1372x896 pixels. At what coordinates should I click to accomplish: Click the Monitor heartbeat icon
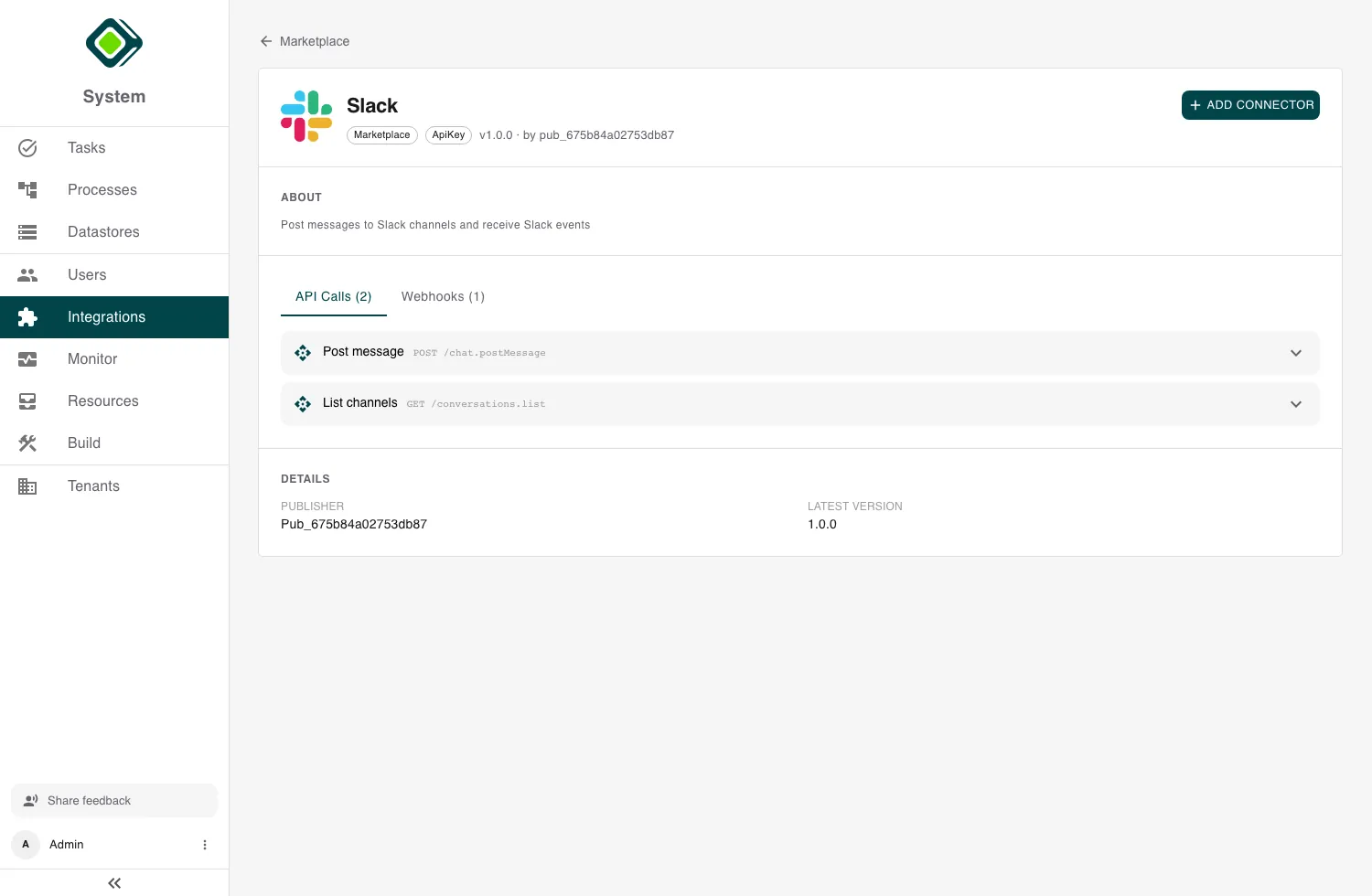27,359
